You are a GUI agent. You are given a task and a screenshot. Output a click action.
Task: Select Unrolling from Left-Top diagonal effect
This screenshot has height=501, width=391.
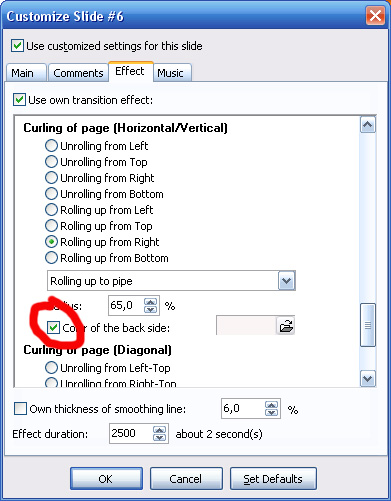(x=51, y=368)
